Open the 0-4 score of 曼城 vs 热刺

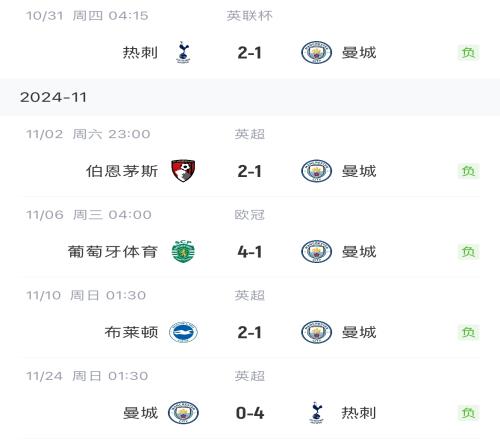tap(250, 413)
